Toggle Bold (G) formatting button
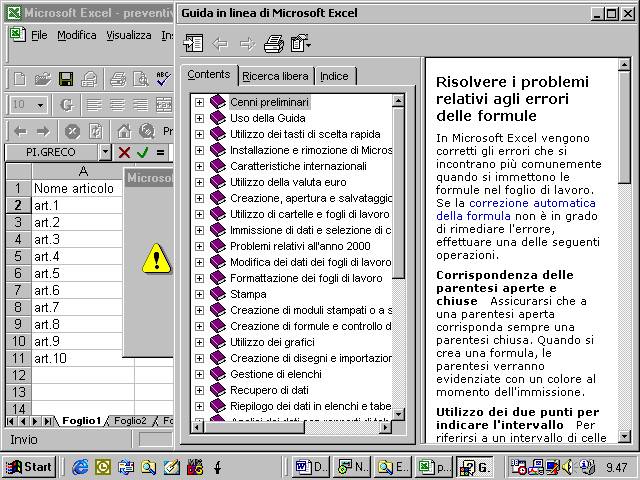This screenshot has width=640, height=480. (x=66, y=105)
